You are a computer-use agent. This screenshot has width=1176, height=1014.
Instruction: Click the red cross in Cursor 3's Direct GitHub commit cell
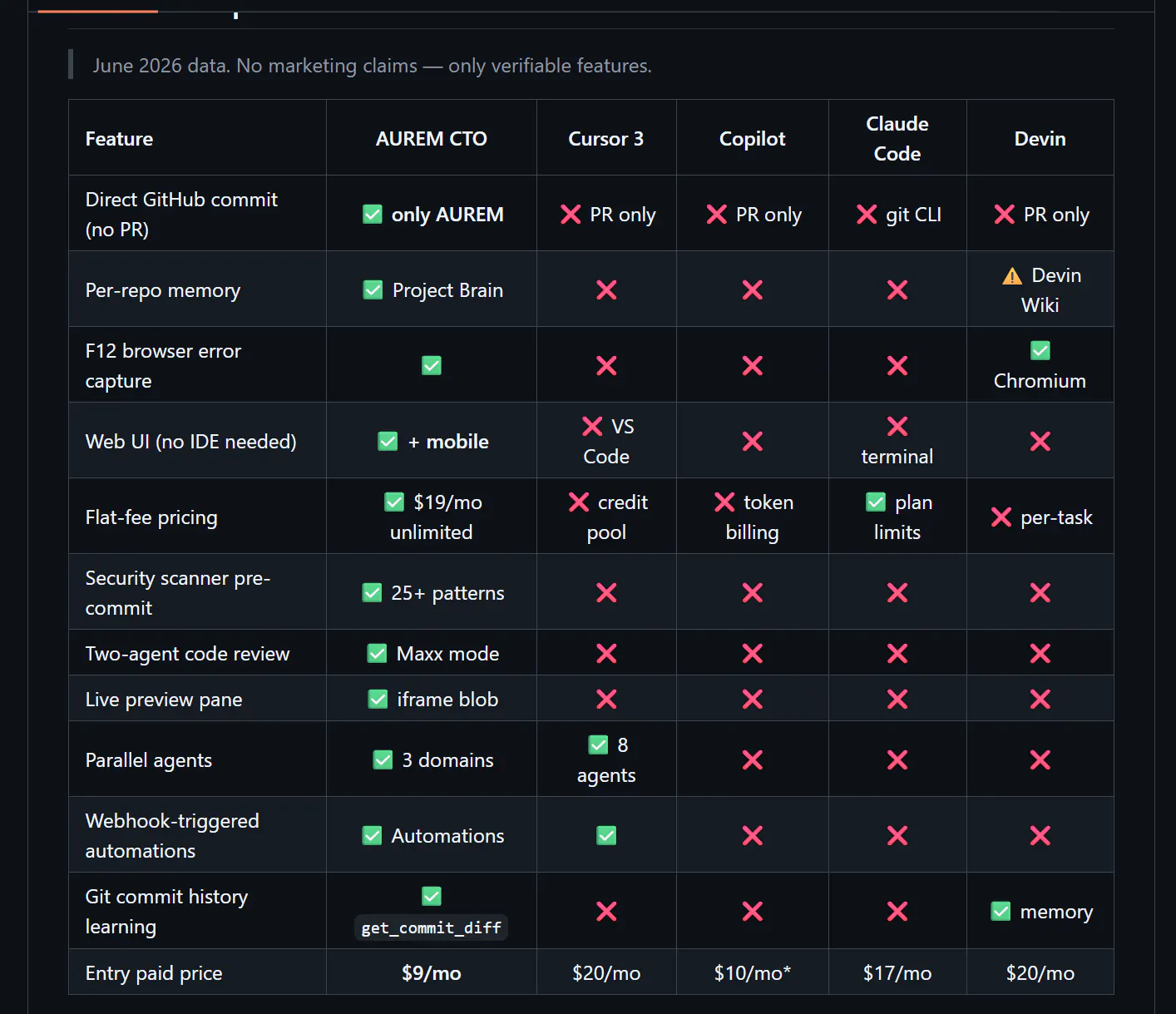pyautogui.click(x=571, y=215)
